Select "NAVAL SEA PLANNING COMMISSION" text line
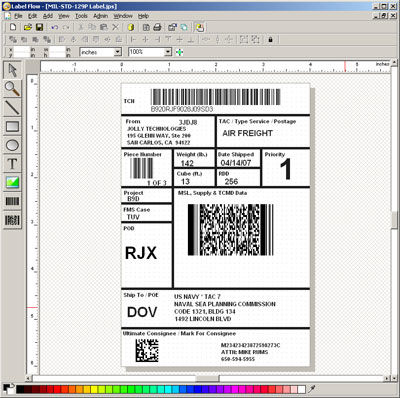 (x=225, y=304)
